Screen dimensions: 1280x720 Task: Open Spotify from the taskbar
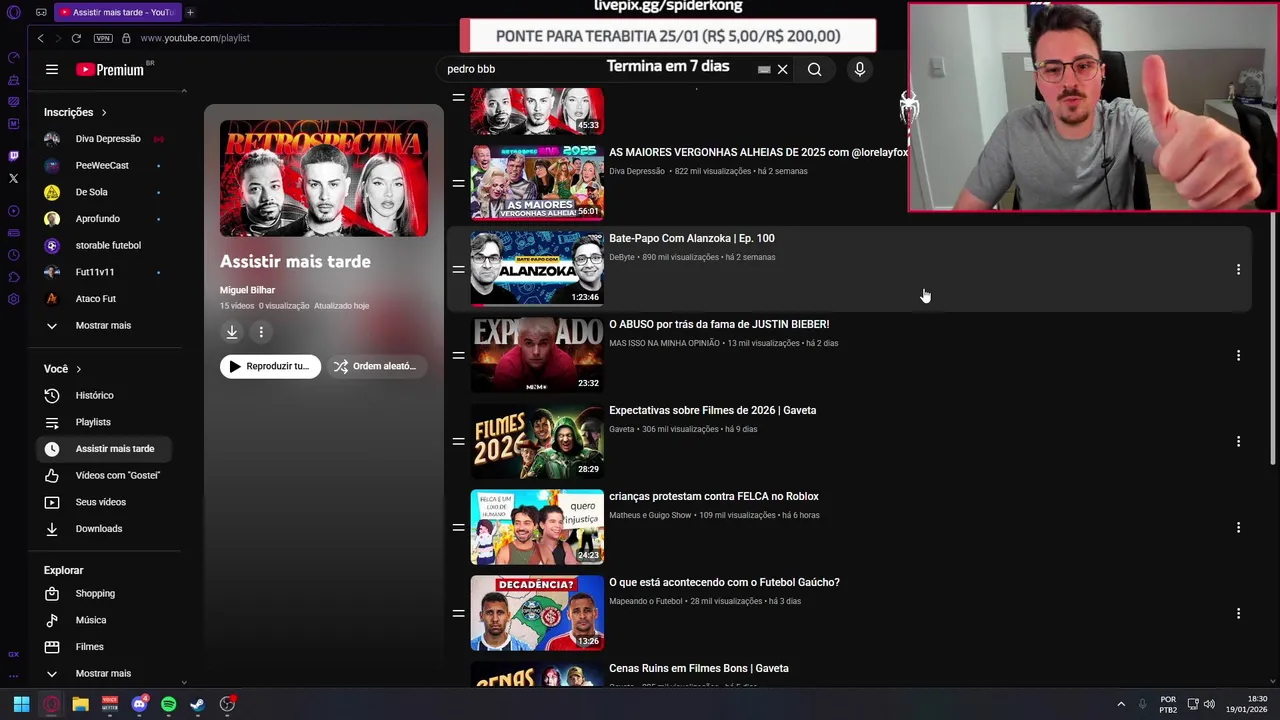pos(168,704)
